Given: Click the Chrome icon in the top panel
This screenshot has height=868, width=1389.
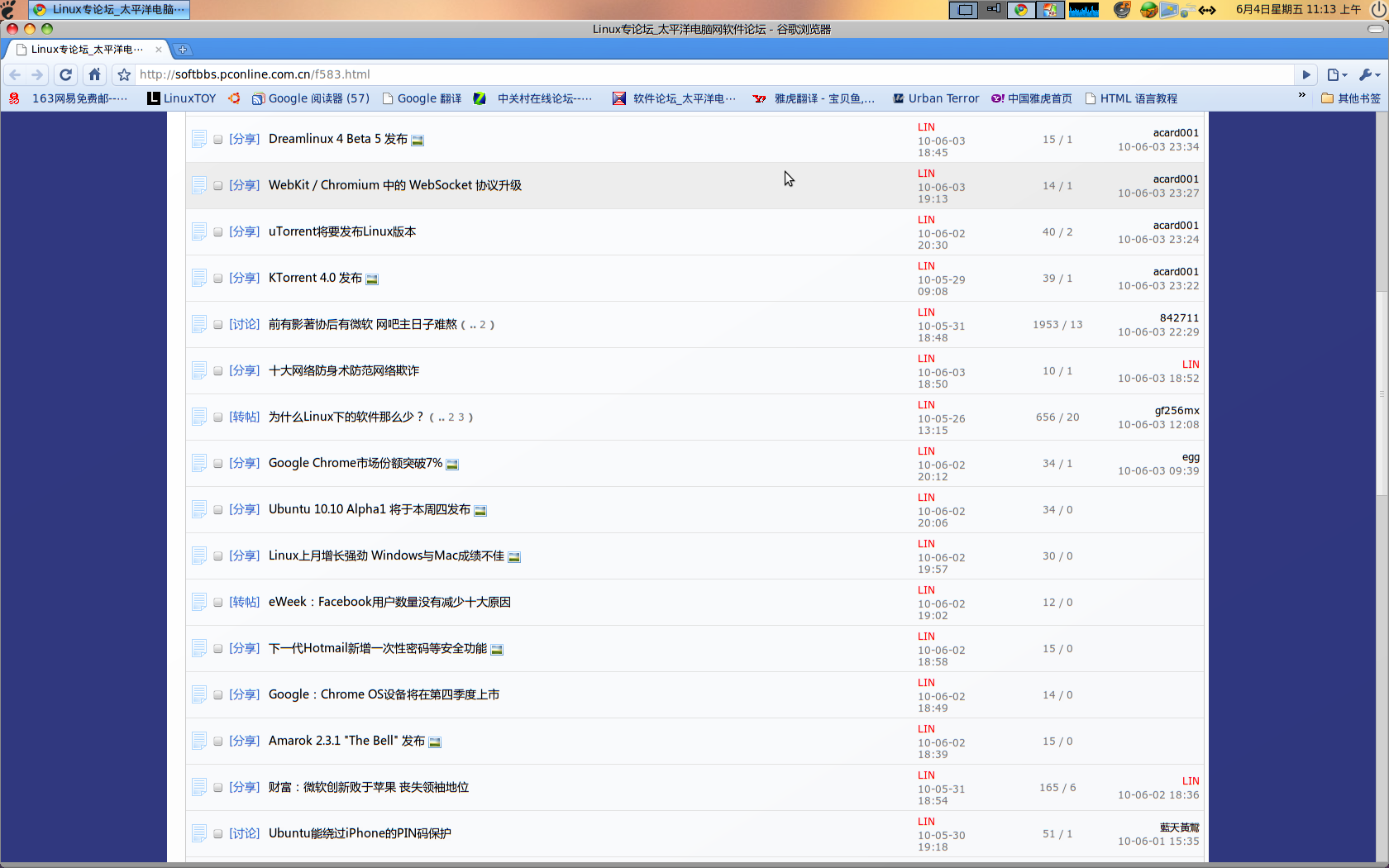Looking at the screenshot, I should [1021, 10].
